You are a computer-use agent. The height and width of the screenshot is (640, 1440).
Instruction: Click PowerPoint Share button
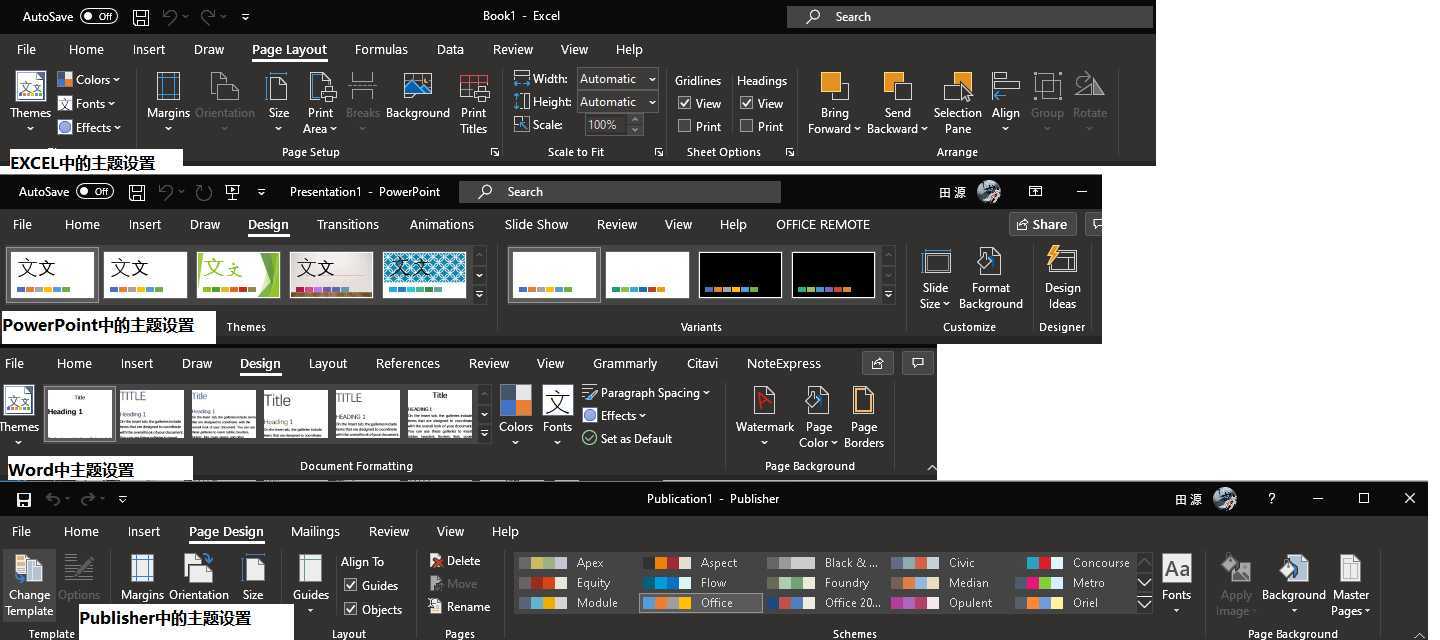tap(1042, 224)
